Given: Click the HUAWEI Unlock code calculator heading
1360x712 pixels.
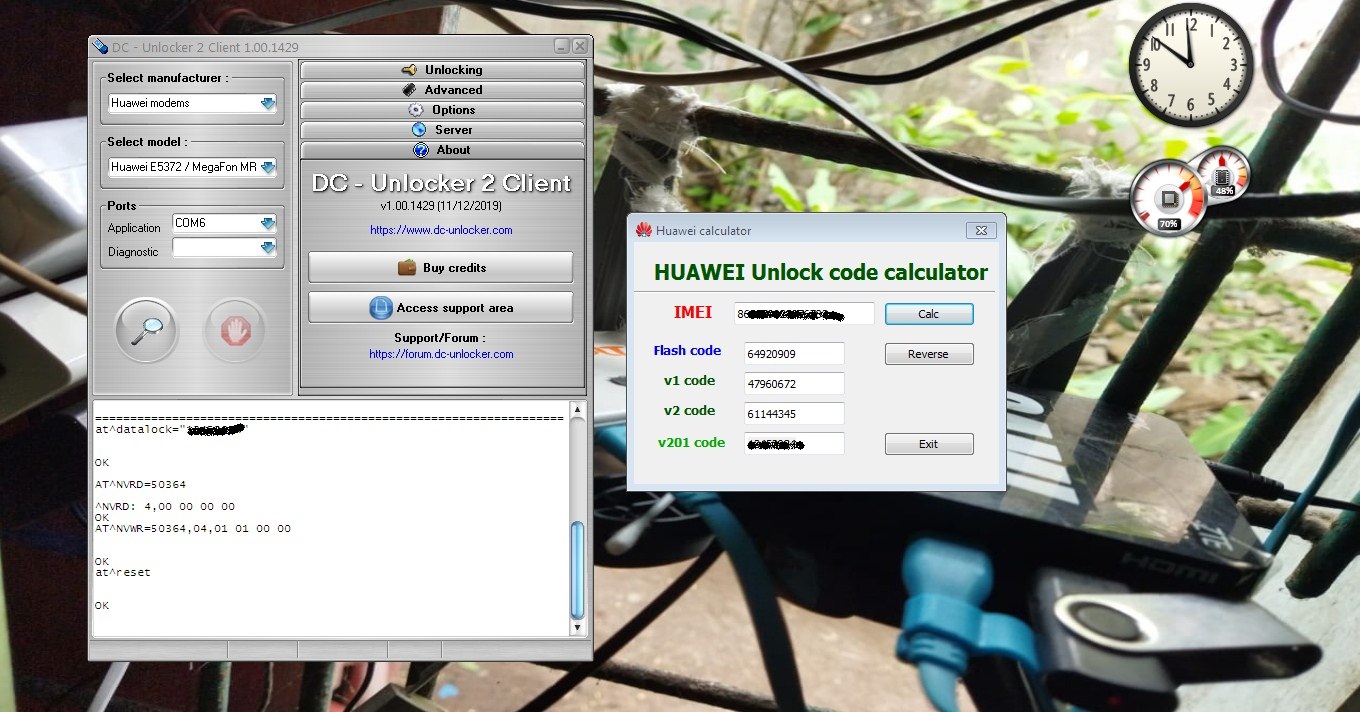Looking at the screenshot, I should pyautogui.click(x=820, y=272).
